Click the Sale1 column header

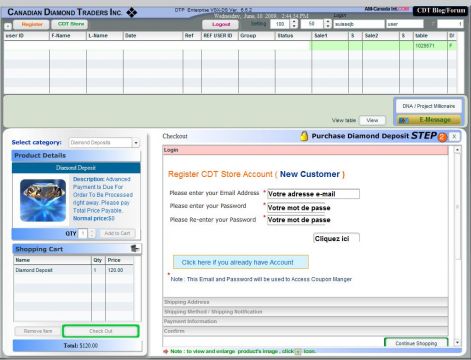coord(330,36)
